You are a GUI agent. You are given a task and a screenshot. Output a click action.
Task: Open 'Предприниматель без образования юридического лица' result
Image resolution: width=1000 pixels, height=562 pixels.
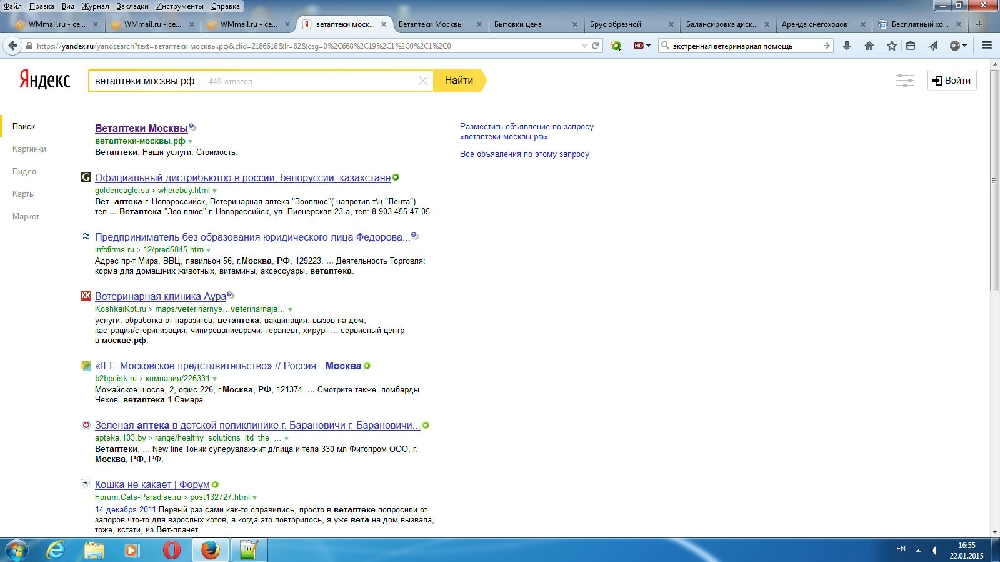click(253, 237)
